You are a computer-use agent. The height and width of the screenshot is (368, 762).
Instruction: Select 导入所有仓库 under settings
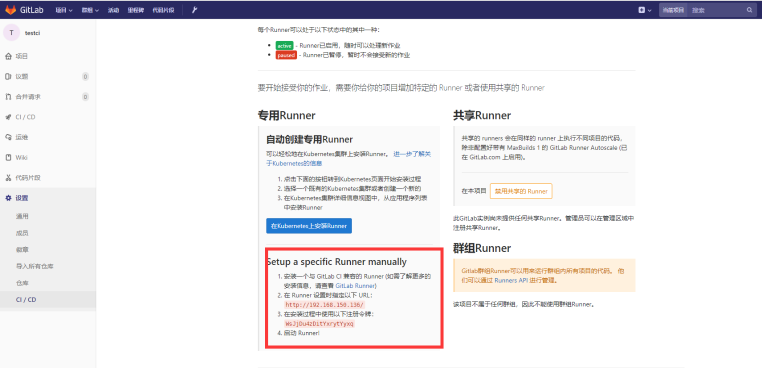pos(35,266)
